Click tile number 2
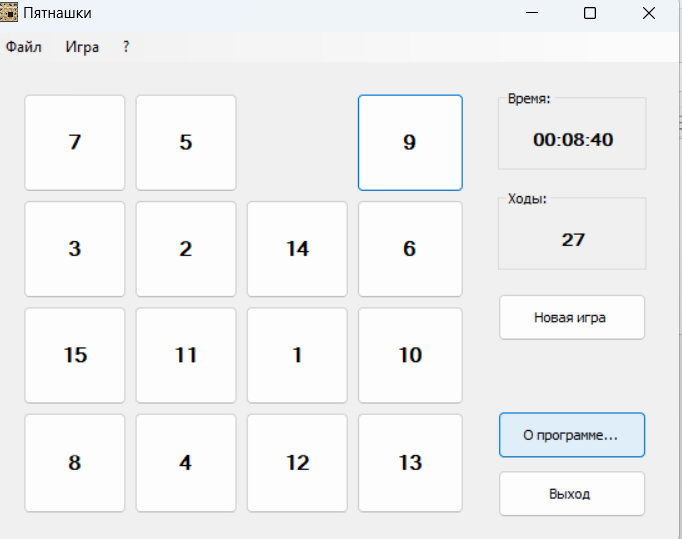The width and height of the screenshot is (682, 539). point(186,249)
